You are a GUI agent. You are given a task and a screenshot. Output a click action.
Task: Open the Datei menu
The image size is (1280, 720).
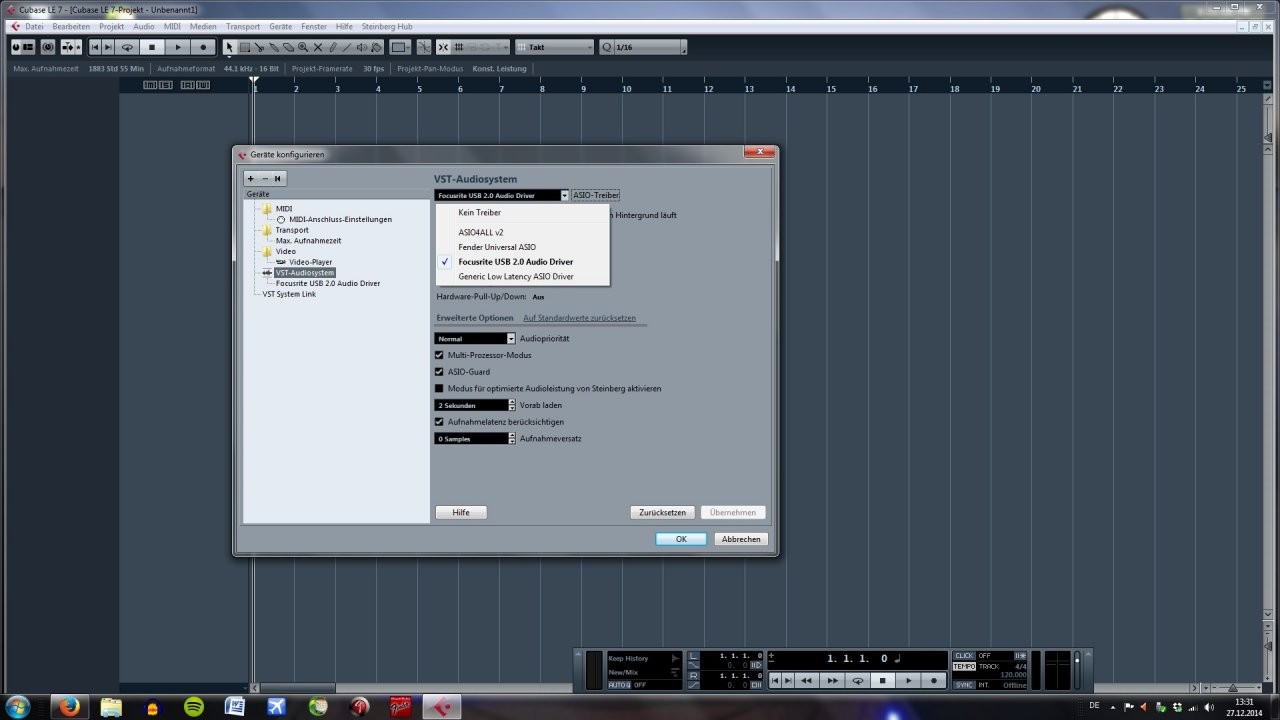click(x=34, y=26)
